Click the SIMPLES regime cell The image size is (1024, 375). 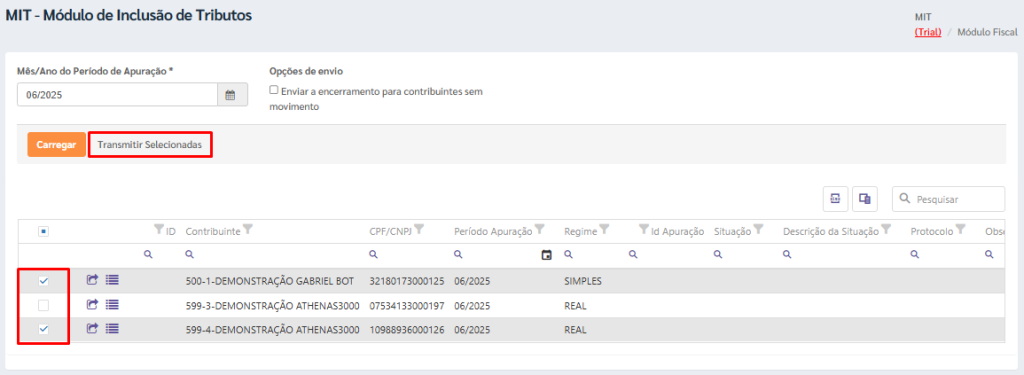pyautogui.click(x=583, y=281)
